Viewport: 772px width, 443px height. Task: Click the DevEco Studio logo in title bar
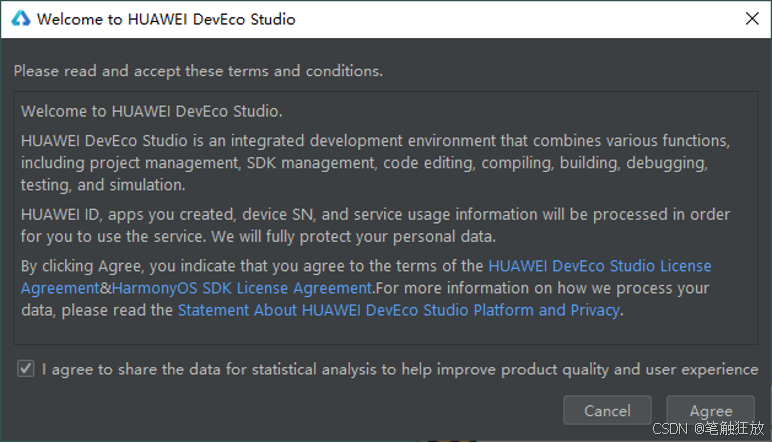[x=21, y=19]
